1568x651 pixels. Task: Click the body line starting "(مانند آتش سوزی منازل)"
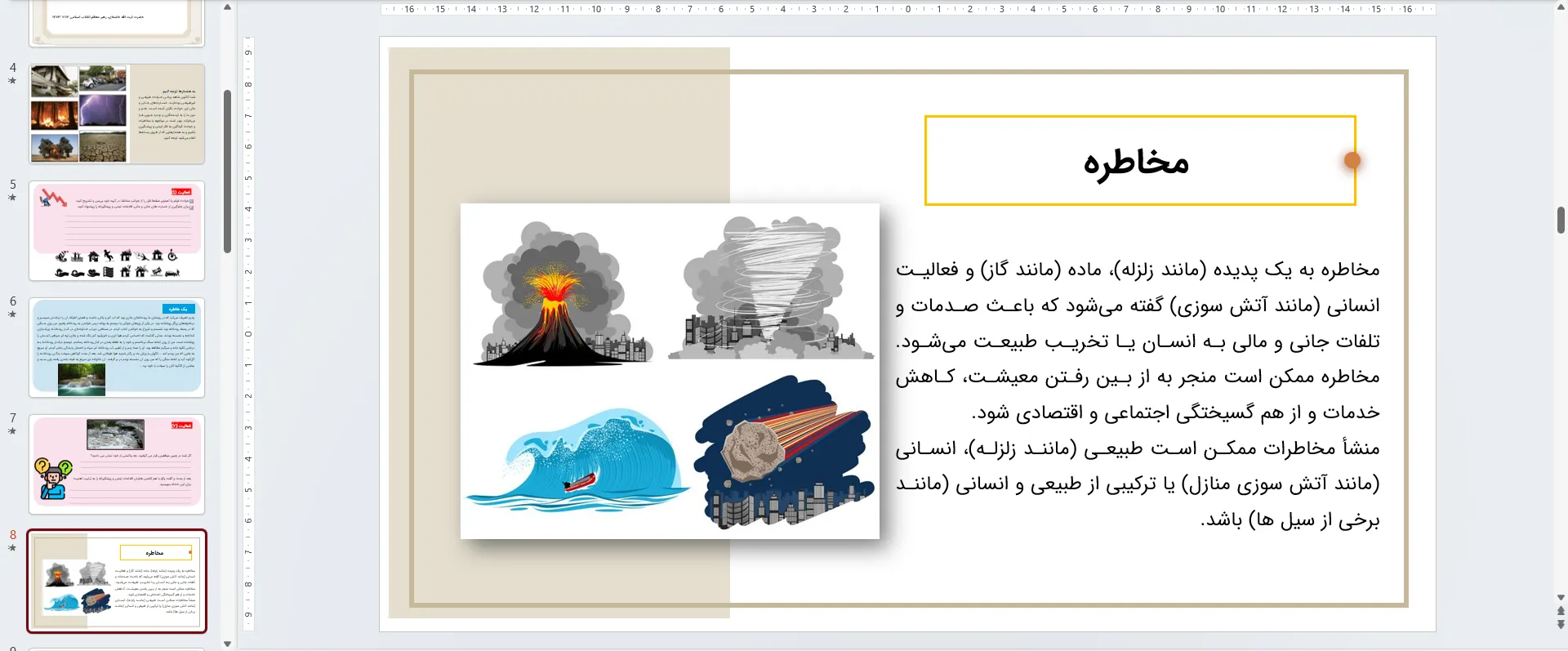(x=1138, y=484)
